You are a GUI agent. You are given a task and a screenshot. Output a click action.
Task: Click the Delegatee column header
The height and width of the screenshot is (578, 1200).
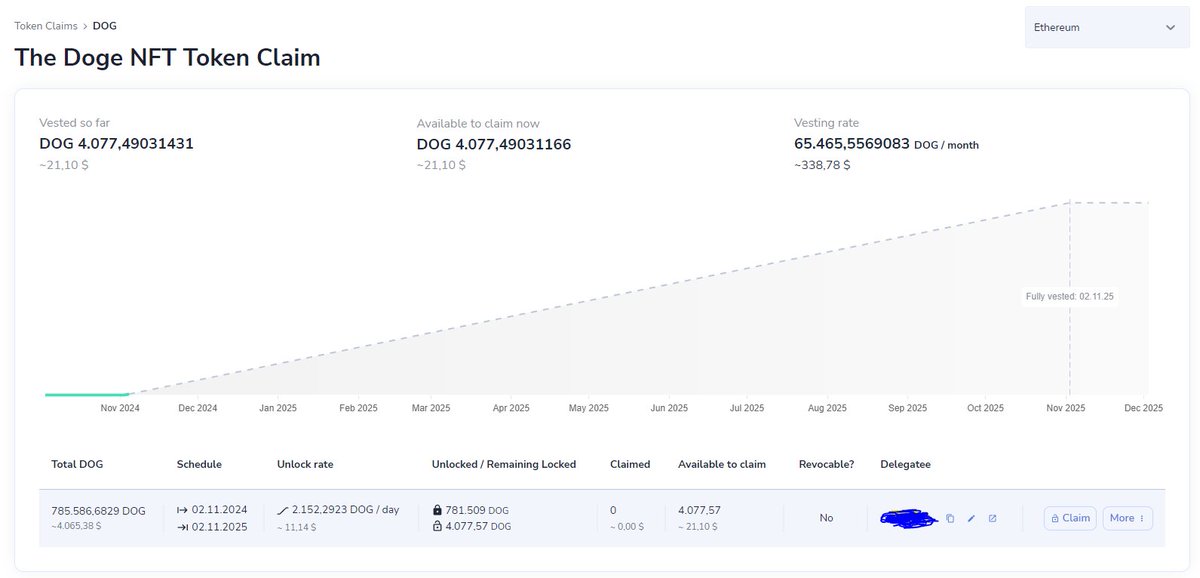(905, 464)
